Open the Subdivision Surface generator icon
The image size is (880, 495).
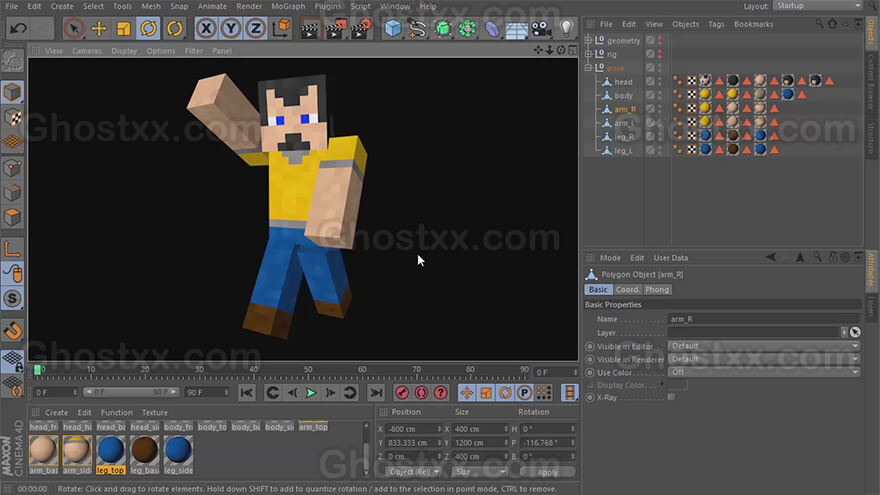coord(443,28)
